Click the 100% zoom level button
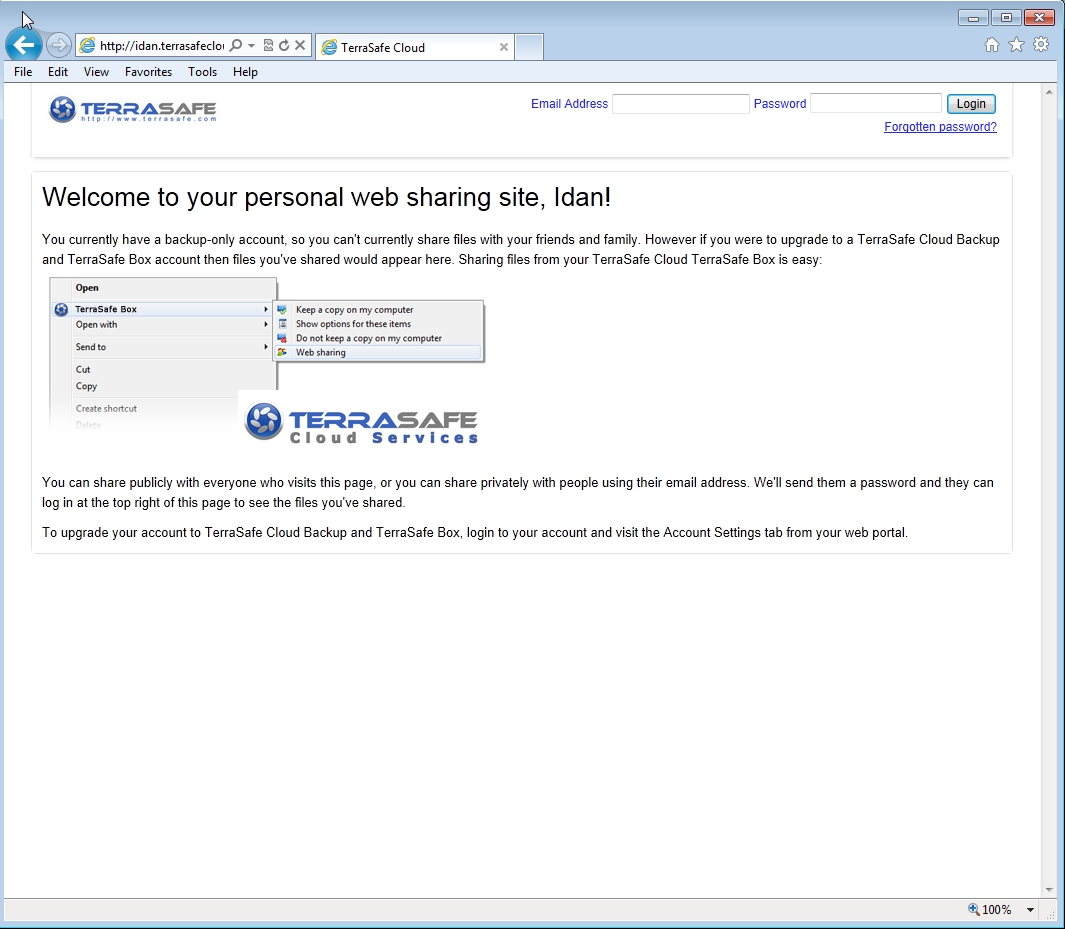1065x929 pixels. click(990, 909)
